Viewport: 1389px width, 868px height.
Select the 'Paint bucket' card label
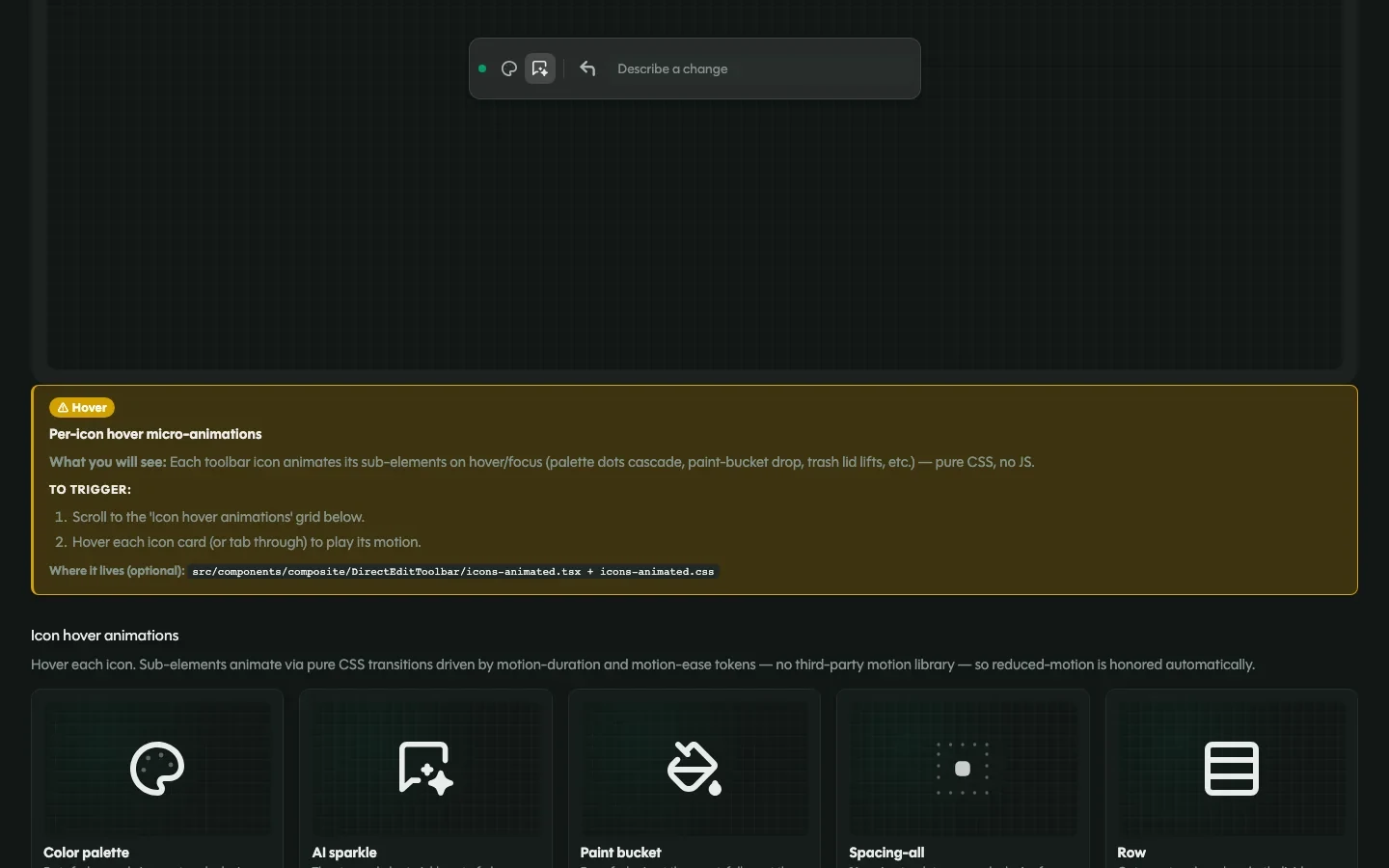click(621, 853)
